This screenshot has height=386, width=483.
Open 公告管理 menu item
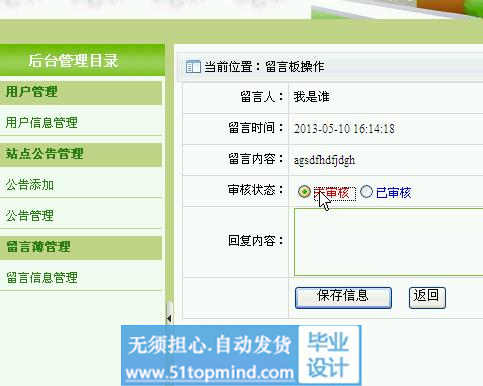tap(30, 216)
